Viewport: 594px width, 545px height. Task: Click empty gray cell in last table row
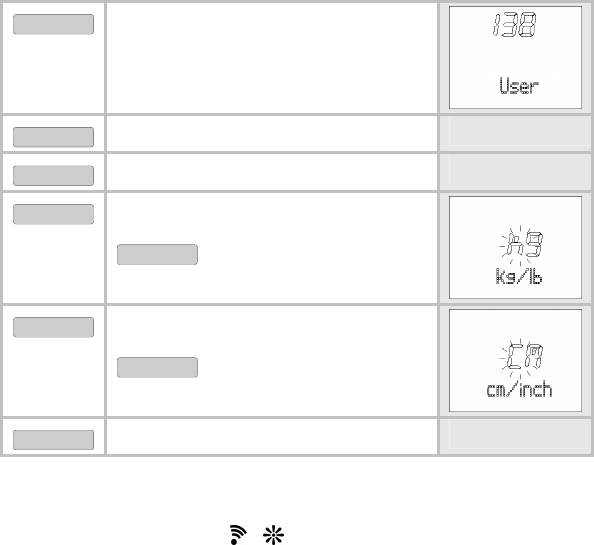tap(516, 436)
